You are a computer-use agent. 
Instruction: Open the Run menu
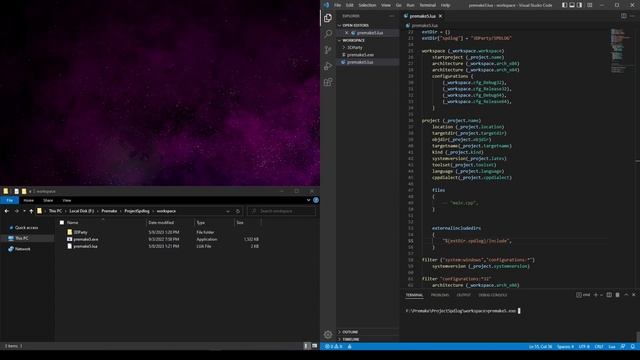411,5
